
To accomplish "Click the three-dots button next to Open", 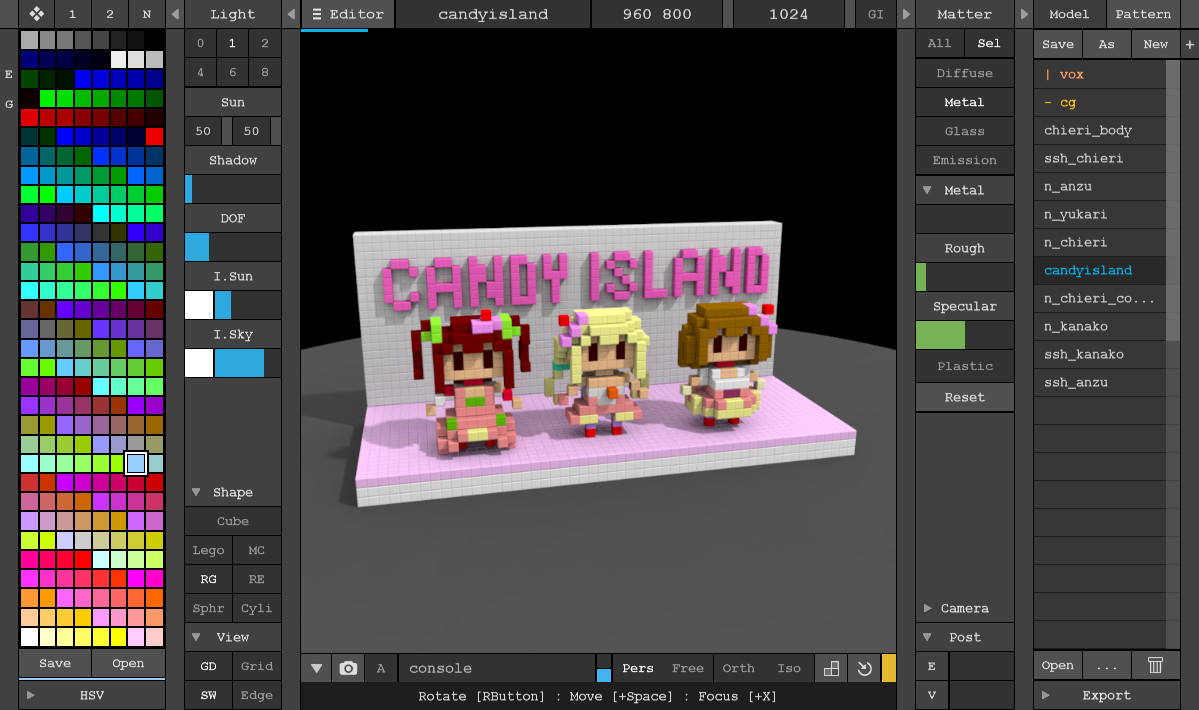I will click(x=1106, y=665).
